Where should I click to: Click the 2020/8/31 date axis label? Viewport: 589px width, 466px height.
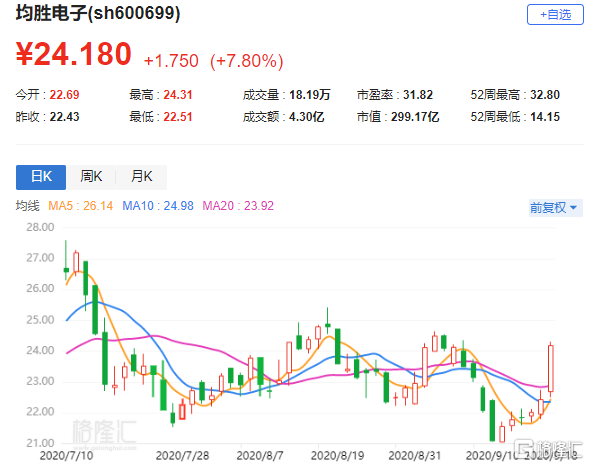pos(414,456)
